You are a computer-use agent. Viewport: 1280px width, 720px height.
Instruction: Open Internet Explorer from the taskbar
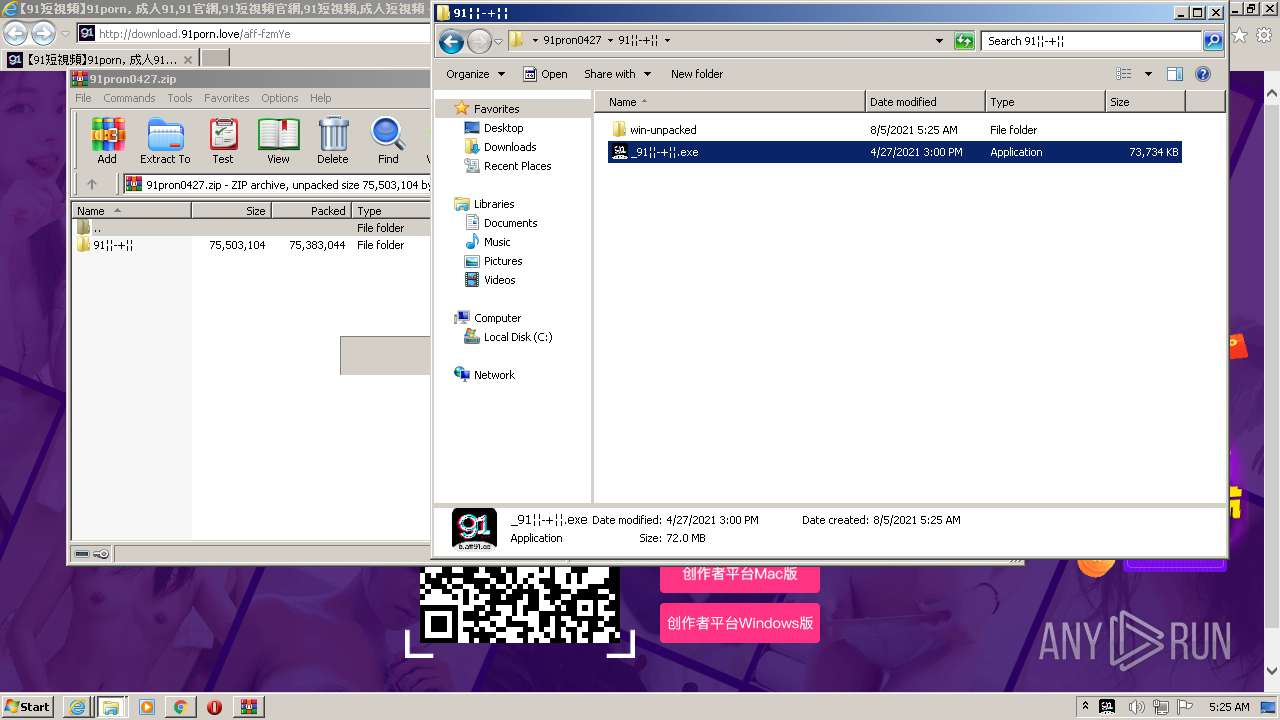77,706
